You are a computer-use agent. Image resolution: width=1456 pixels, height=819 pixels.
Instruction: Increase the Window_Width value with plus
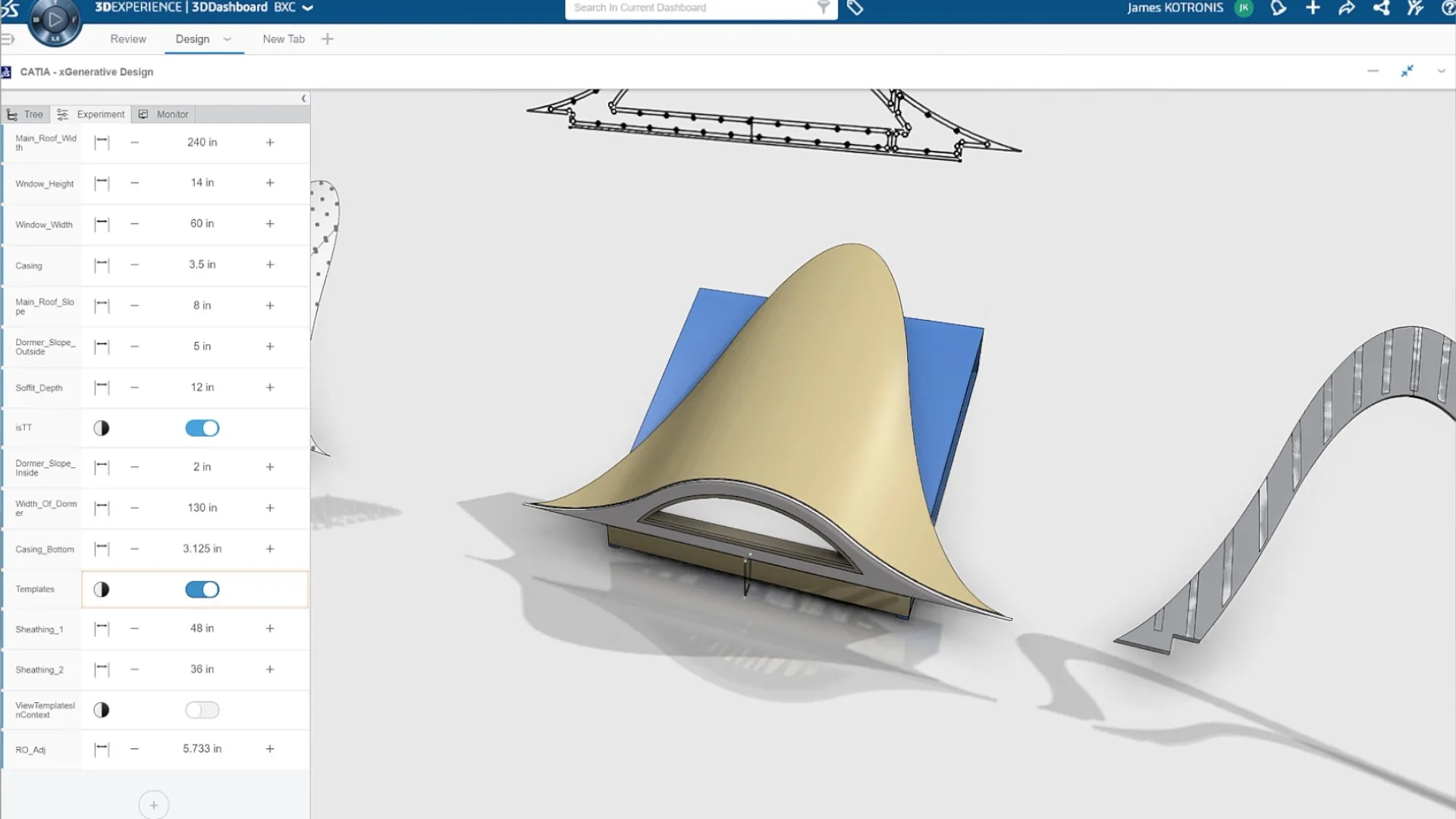[270, 224]
